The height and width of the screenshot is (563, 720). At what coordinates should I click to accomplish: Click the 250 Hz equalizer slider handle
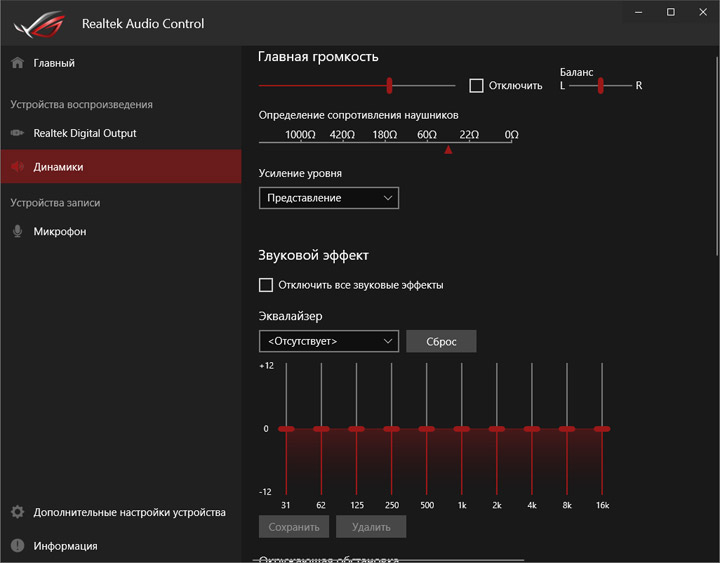pos(392,429)
